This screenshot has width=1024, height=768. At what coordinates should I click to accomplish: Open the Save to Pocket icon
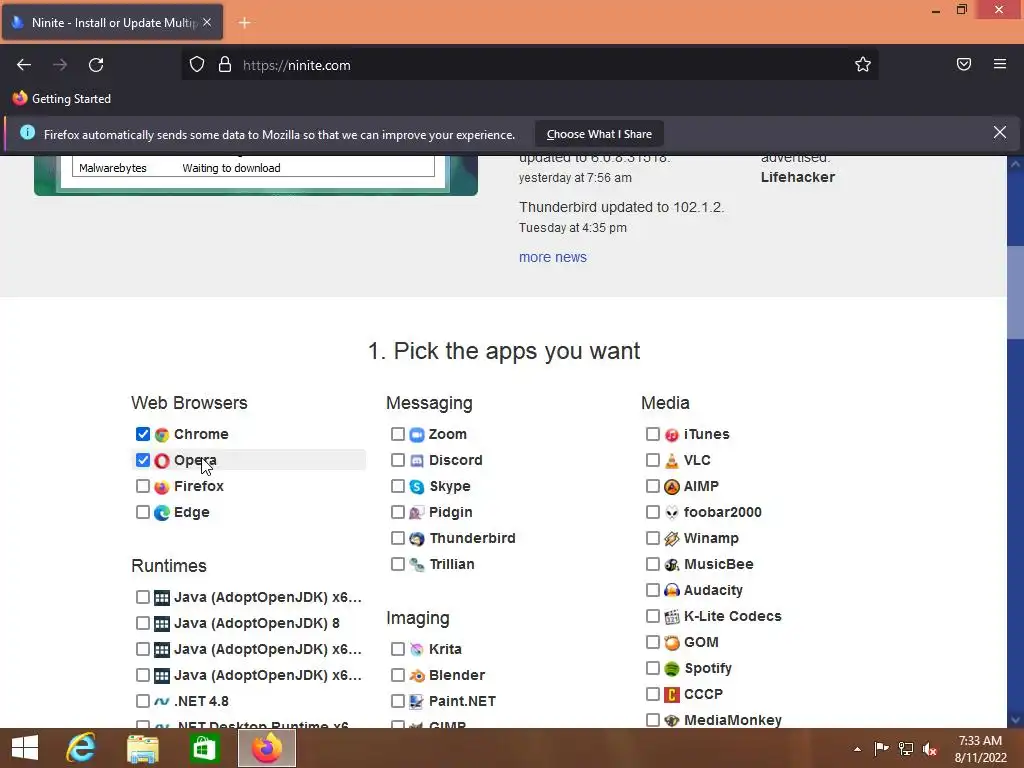964,64
